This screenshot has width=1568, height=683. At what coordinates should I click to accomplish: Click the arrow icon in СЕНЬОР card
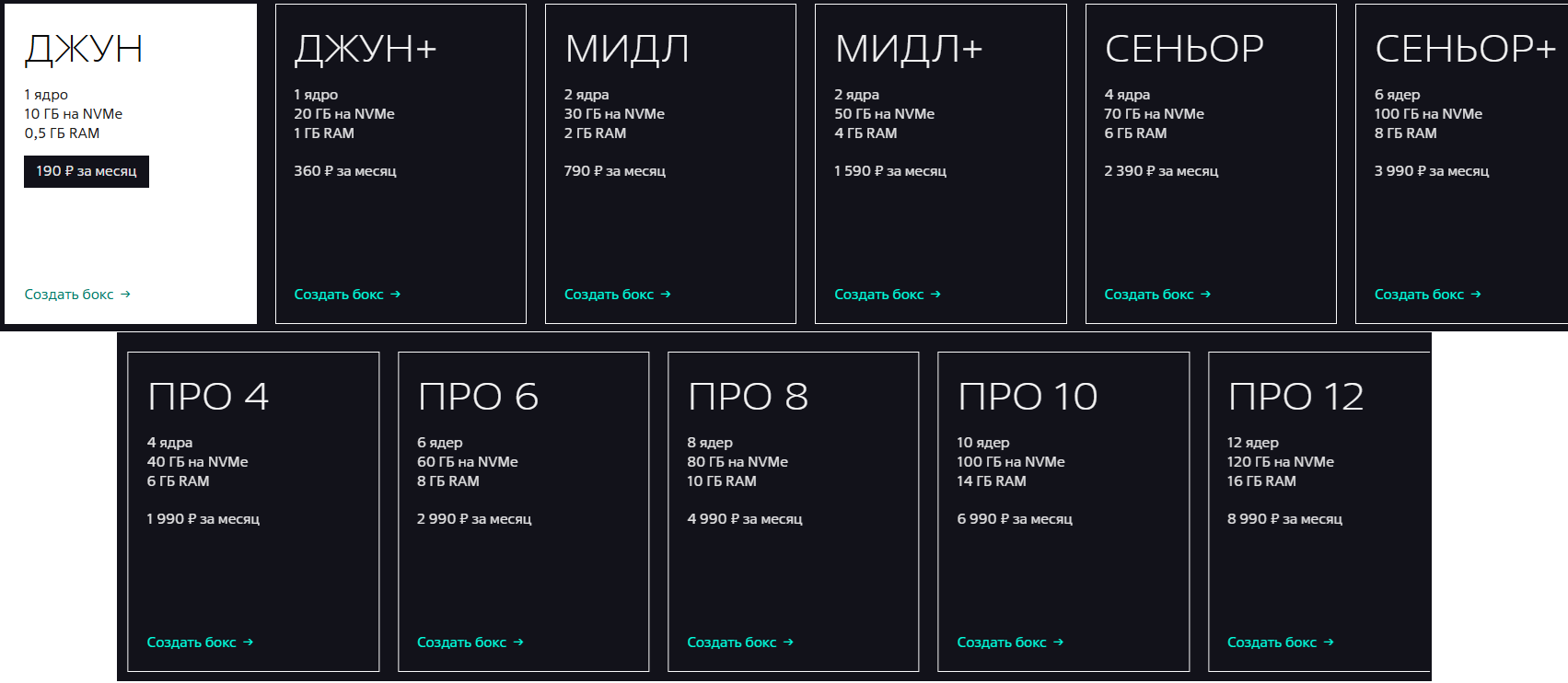[x=1205, y=295]
